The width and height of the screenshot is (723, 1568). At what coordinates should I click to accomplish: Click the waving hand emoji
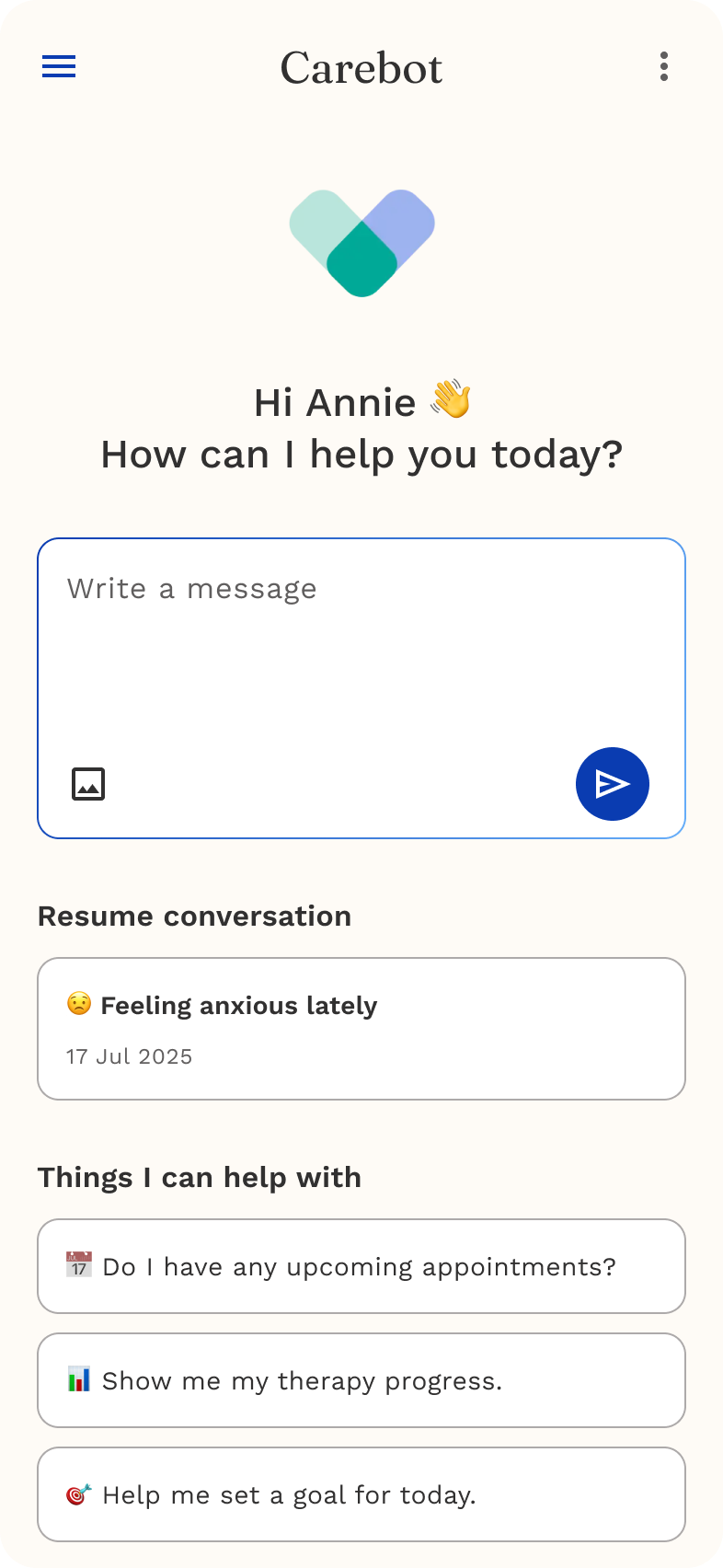[451, 400]
